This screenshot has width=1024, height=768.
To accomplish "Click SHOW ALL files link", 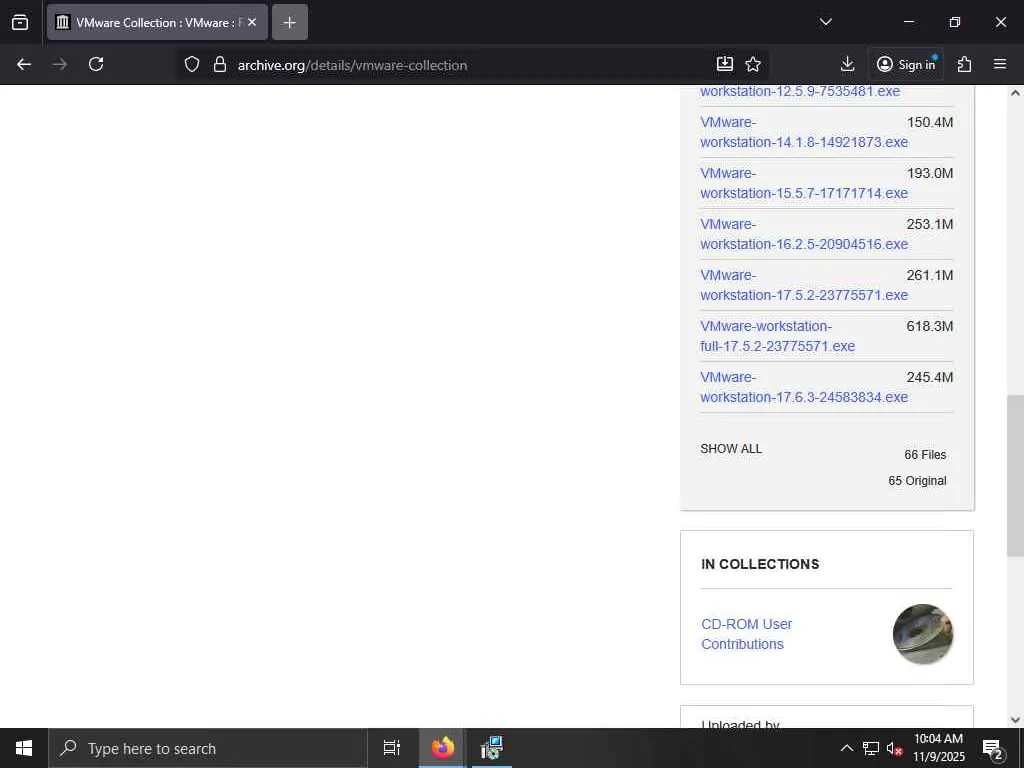I will pyautogui.click(x=731, y=449).
